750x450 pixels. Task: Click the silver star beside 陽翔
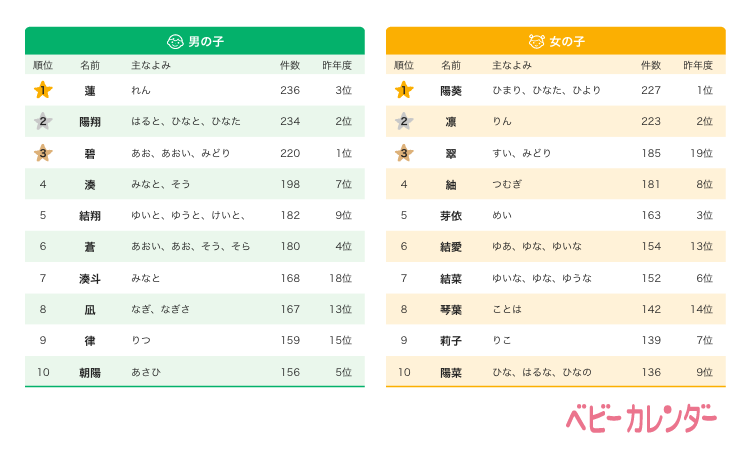42,122
